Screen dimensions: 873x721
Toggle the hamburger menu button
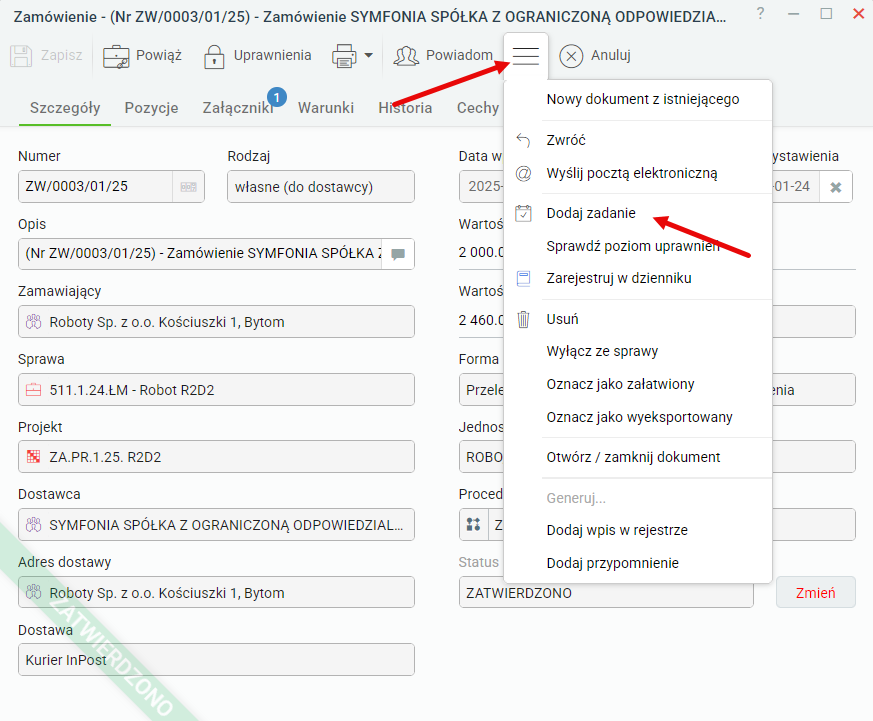pos(526,56)
